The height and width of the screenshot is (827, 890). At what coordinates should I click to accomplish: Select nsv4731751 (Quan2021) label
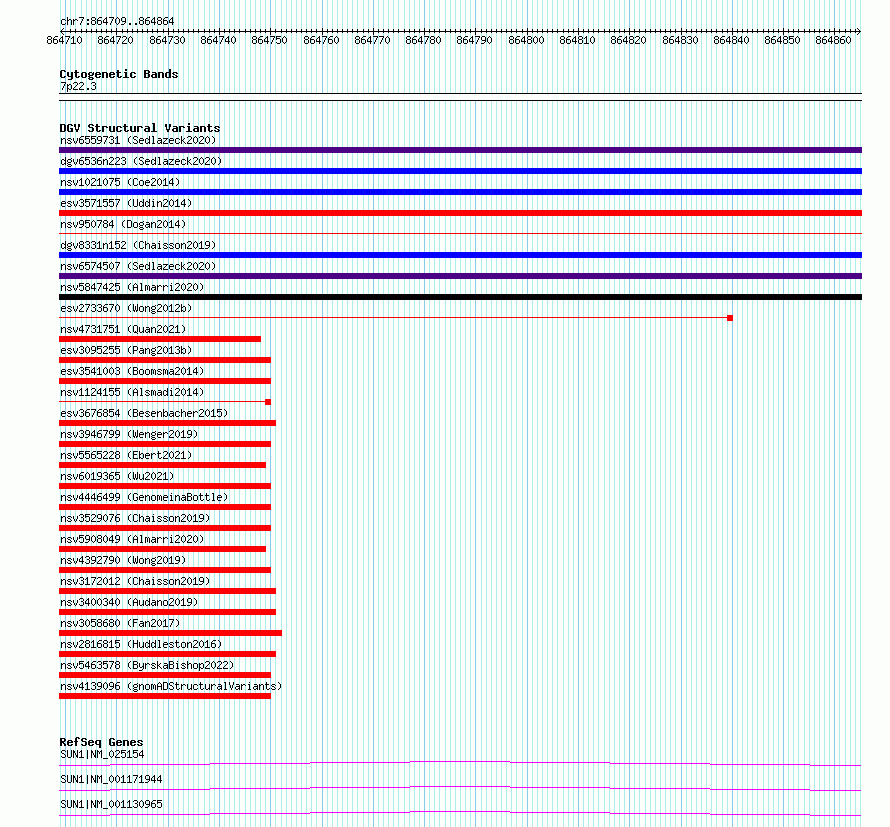[x=123, y=329]
